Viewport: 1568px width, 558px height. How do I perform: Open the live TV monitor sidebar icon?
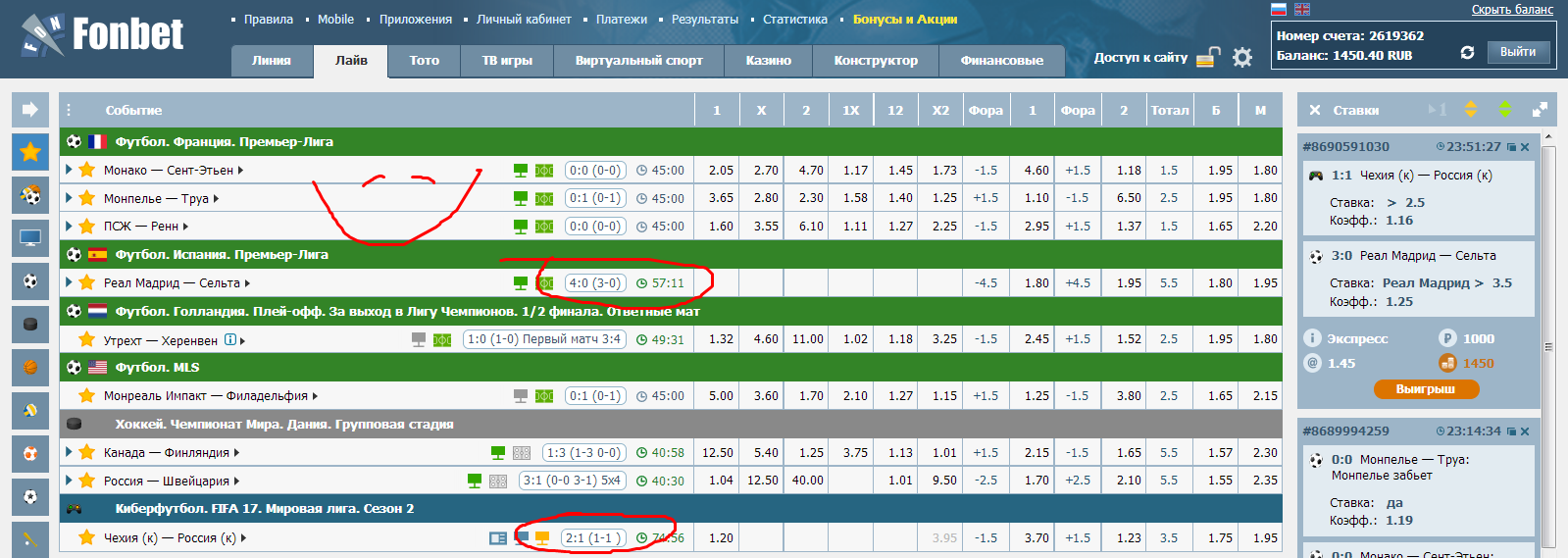(30, 238)
